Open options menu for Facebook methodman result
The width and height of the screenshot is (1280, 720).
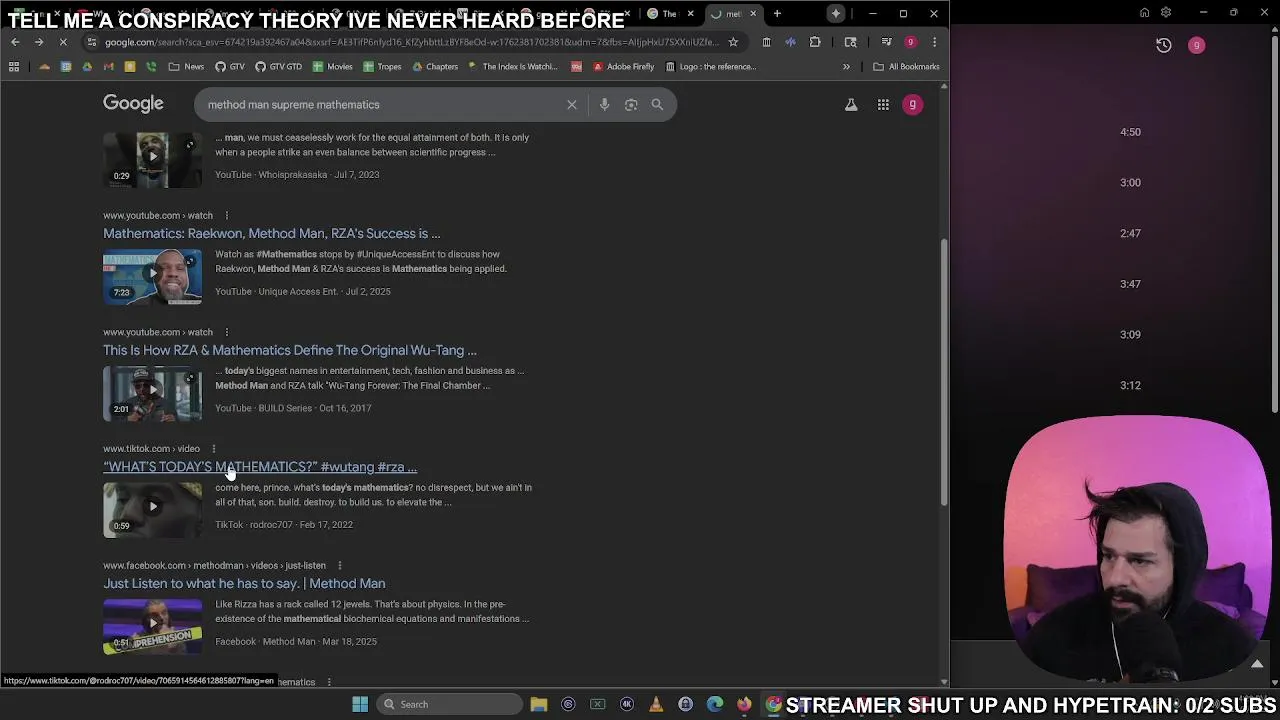339,566
